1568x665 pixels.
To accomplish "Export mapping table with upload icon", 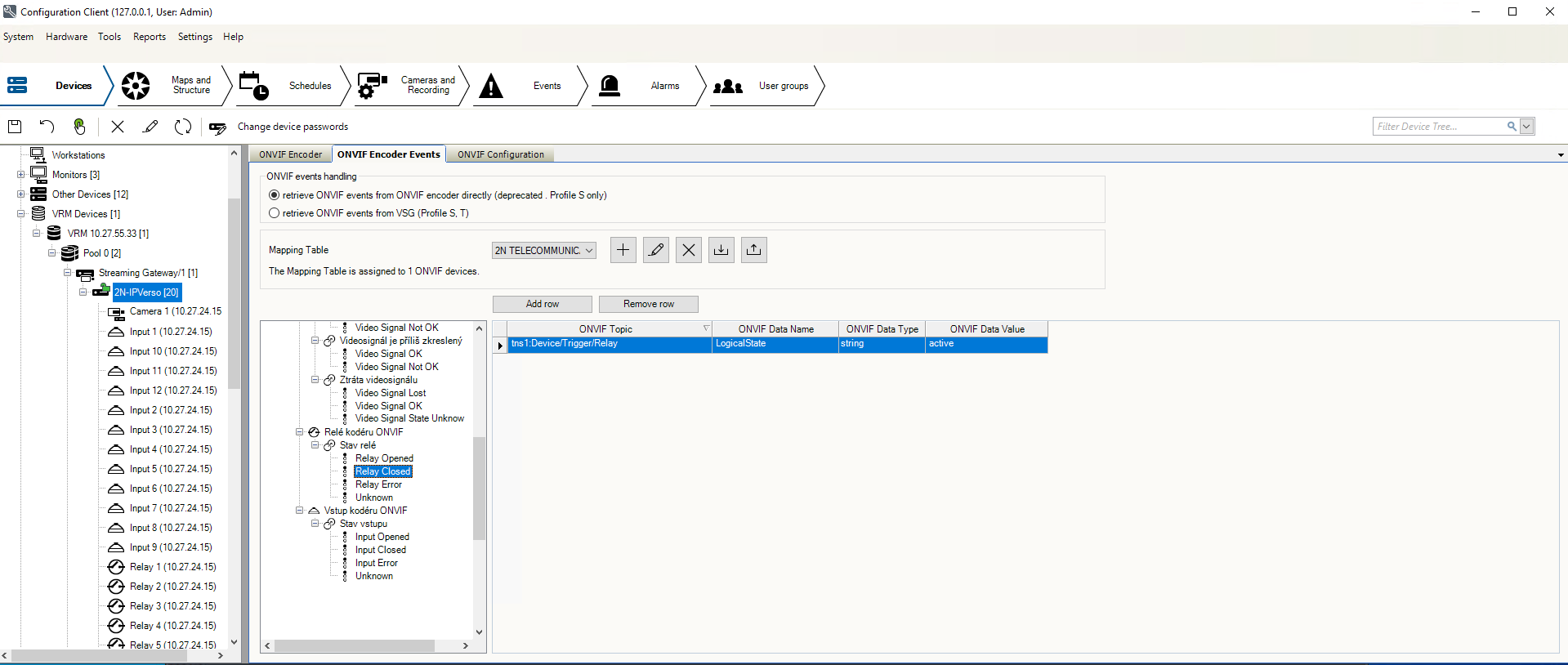I will pos(753,250).
